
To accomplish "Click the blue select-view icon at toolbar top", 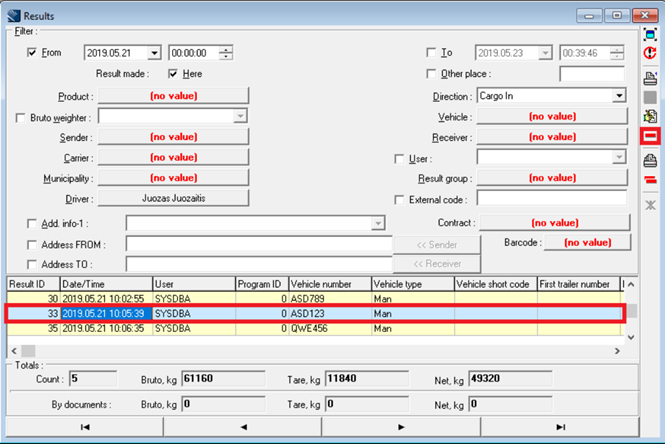I will [x=650, y=34].
